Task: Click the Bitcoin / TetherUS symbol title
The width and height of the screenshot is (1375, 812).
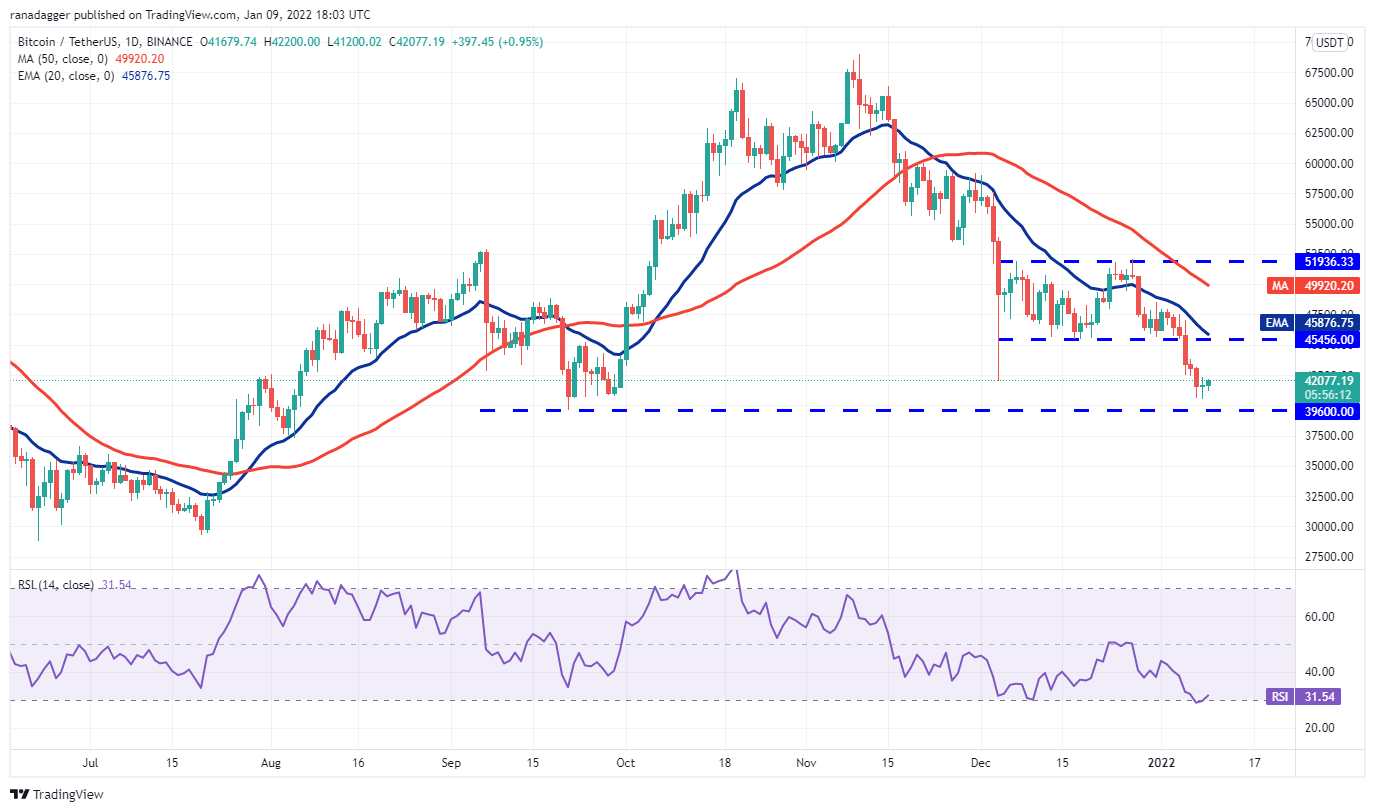Action: 106,42
